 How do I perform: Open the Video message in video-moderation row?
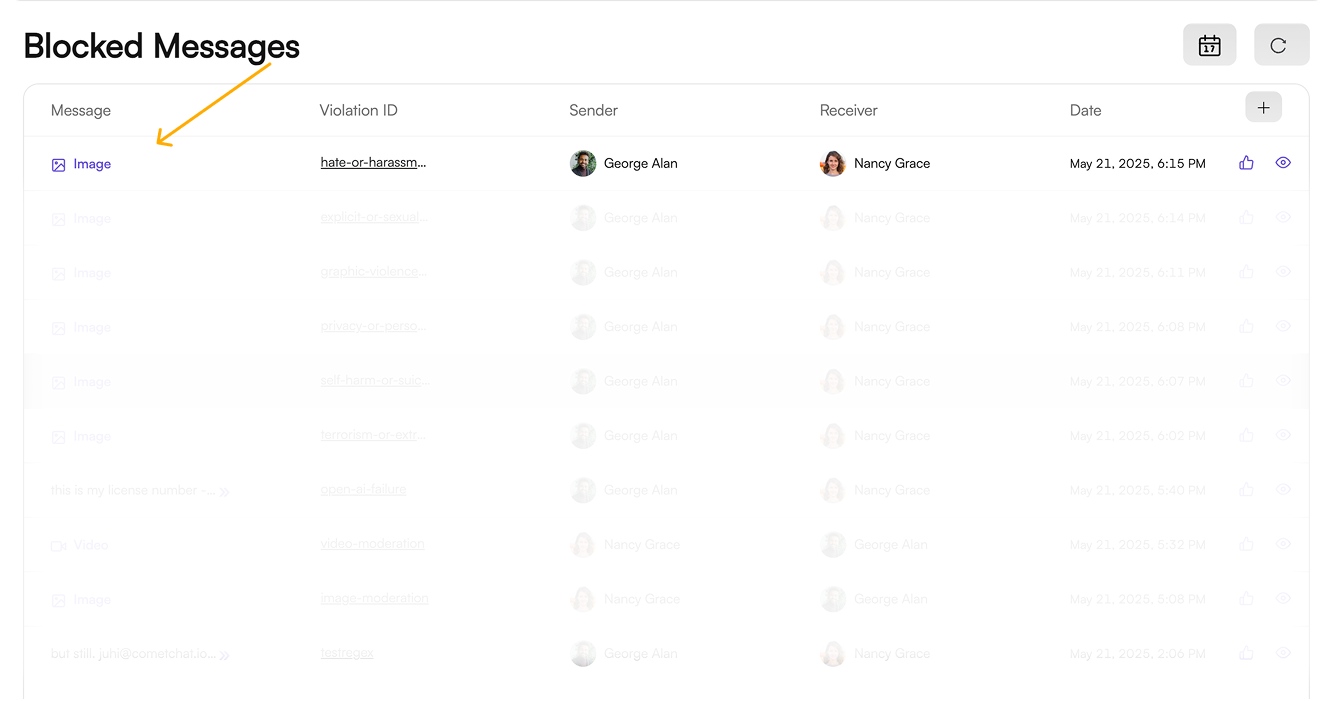click(x=80, y=545)
